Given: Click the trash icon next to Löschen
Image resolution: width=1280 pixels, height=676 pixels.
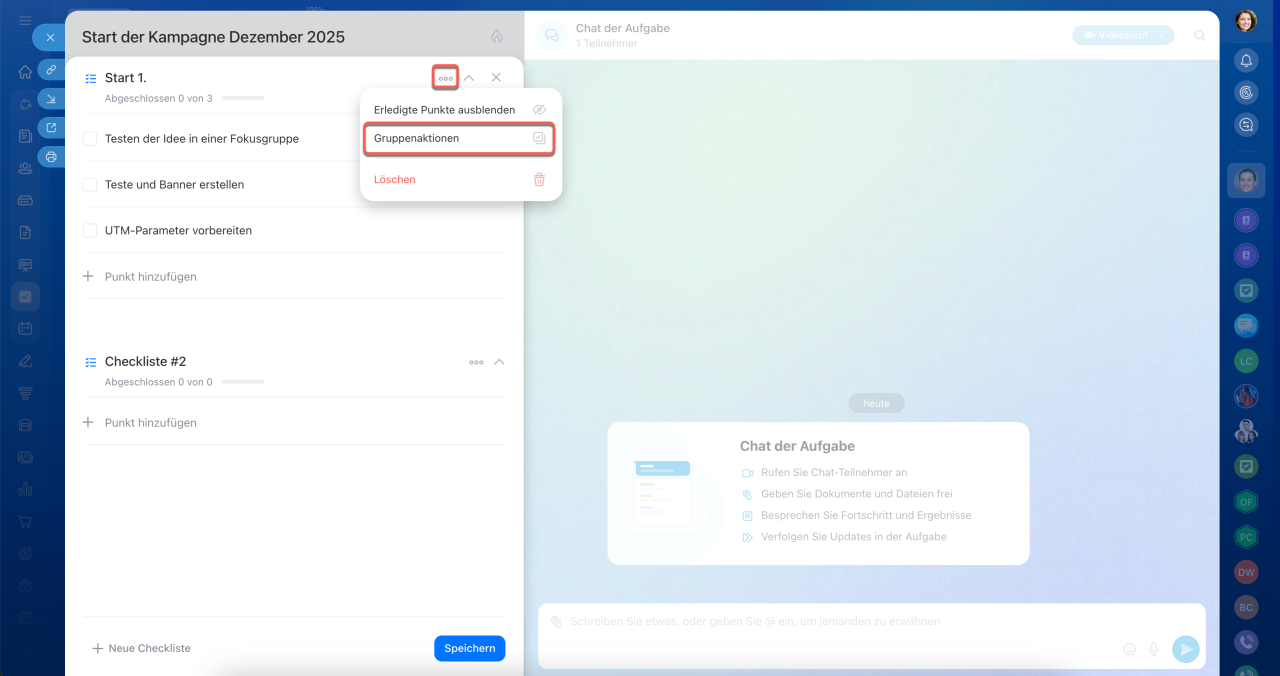Looking at the screenshot, I should click(x=539, y=180).
